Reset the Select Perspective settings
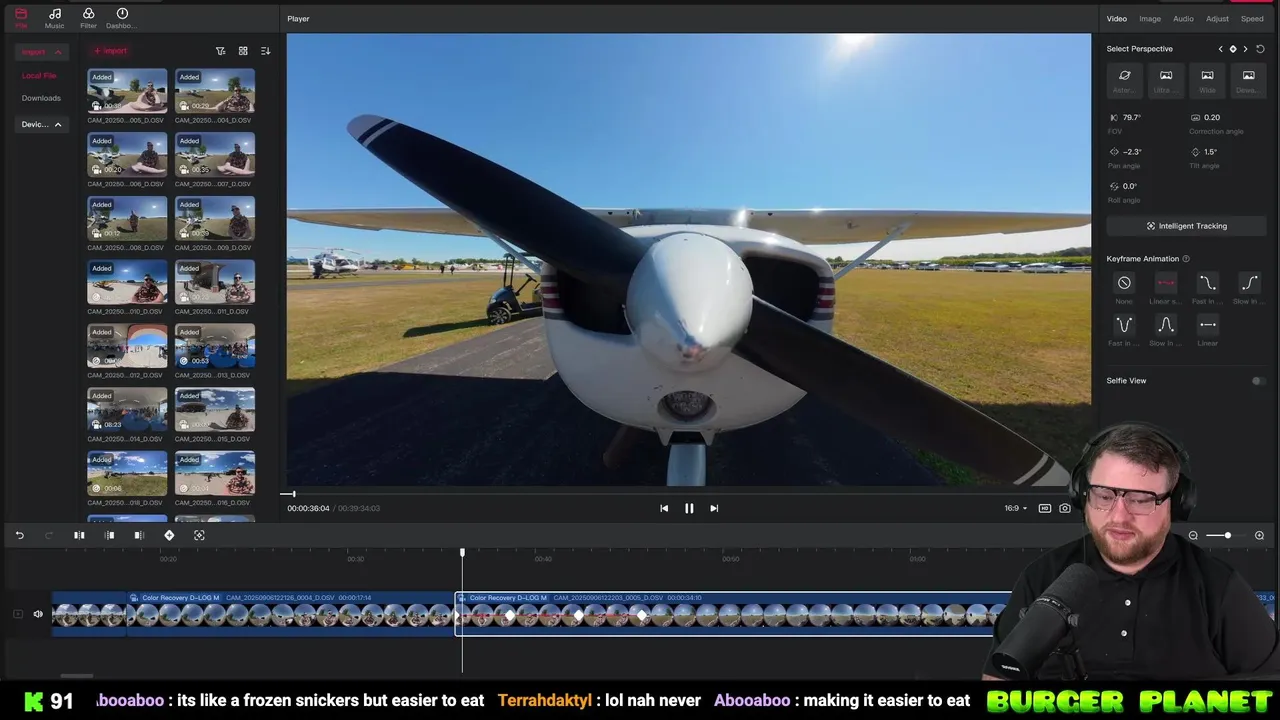Viewport: 1280px width, 720px height. coord(1260,49)
